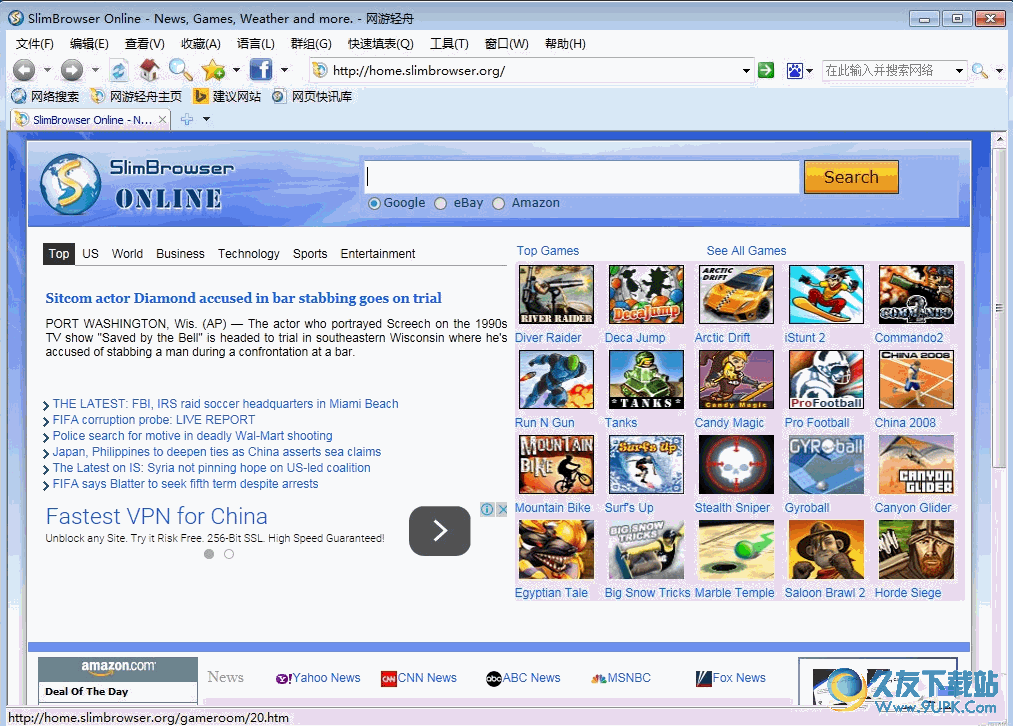Select the Amazon radio button
Viewport: 1013px width, 726px height.
(499, 203)
